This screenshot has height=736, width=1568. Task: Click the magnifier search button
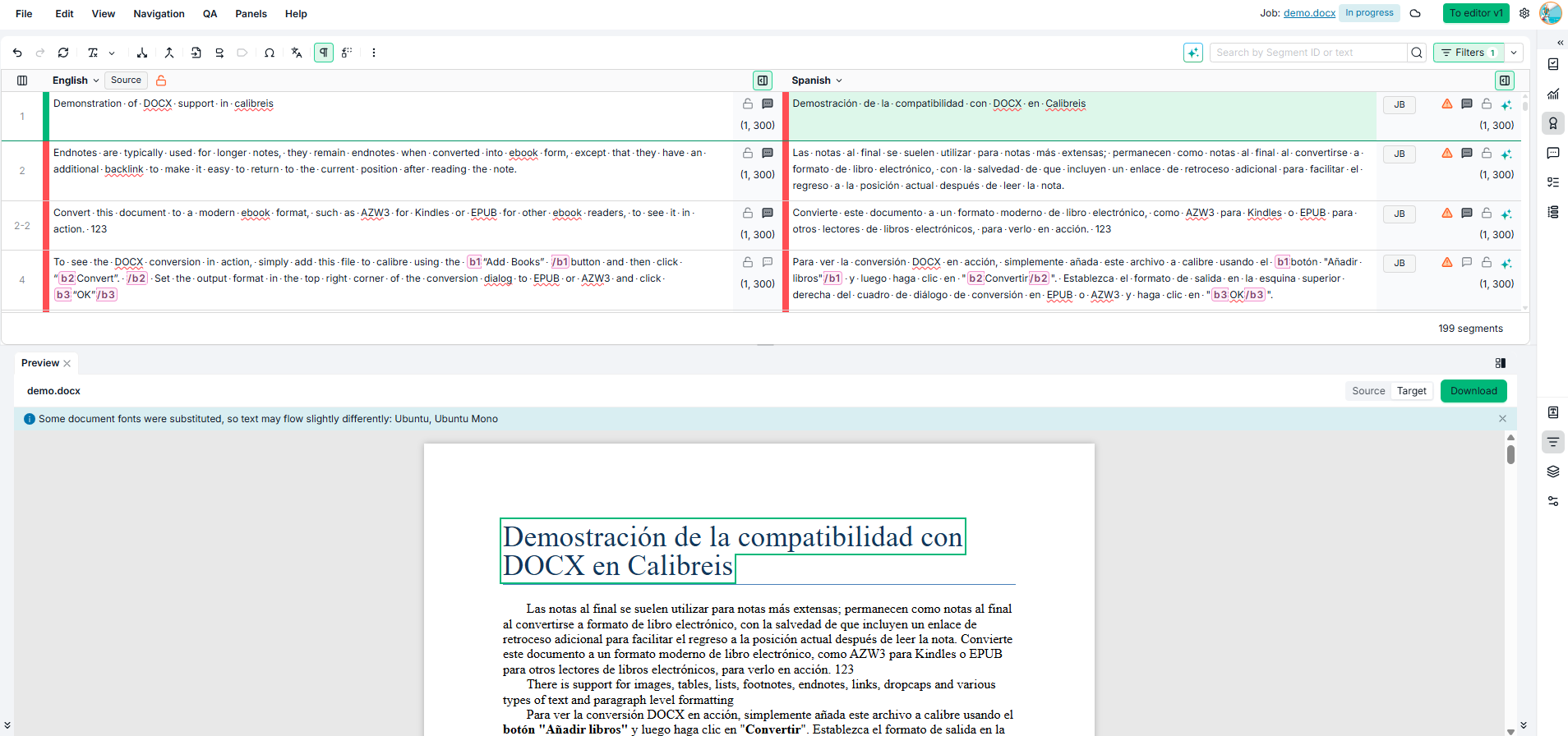click(x=1417, y=53)
